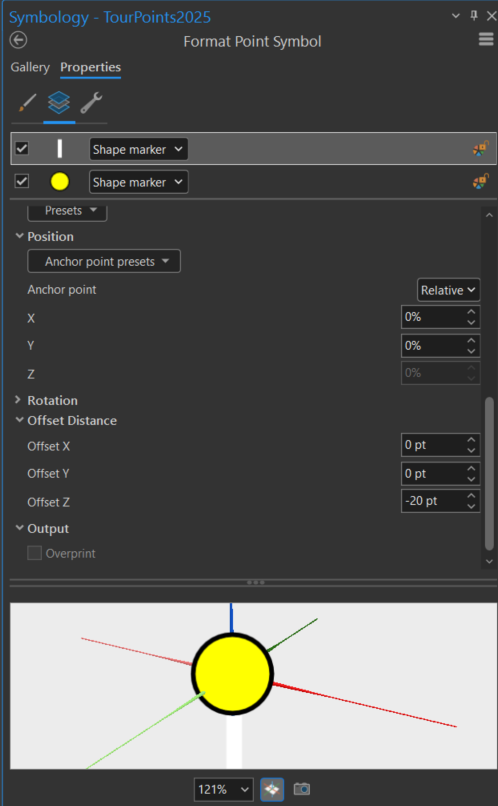Open Anchor point presets dropdown

104,261
